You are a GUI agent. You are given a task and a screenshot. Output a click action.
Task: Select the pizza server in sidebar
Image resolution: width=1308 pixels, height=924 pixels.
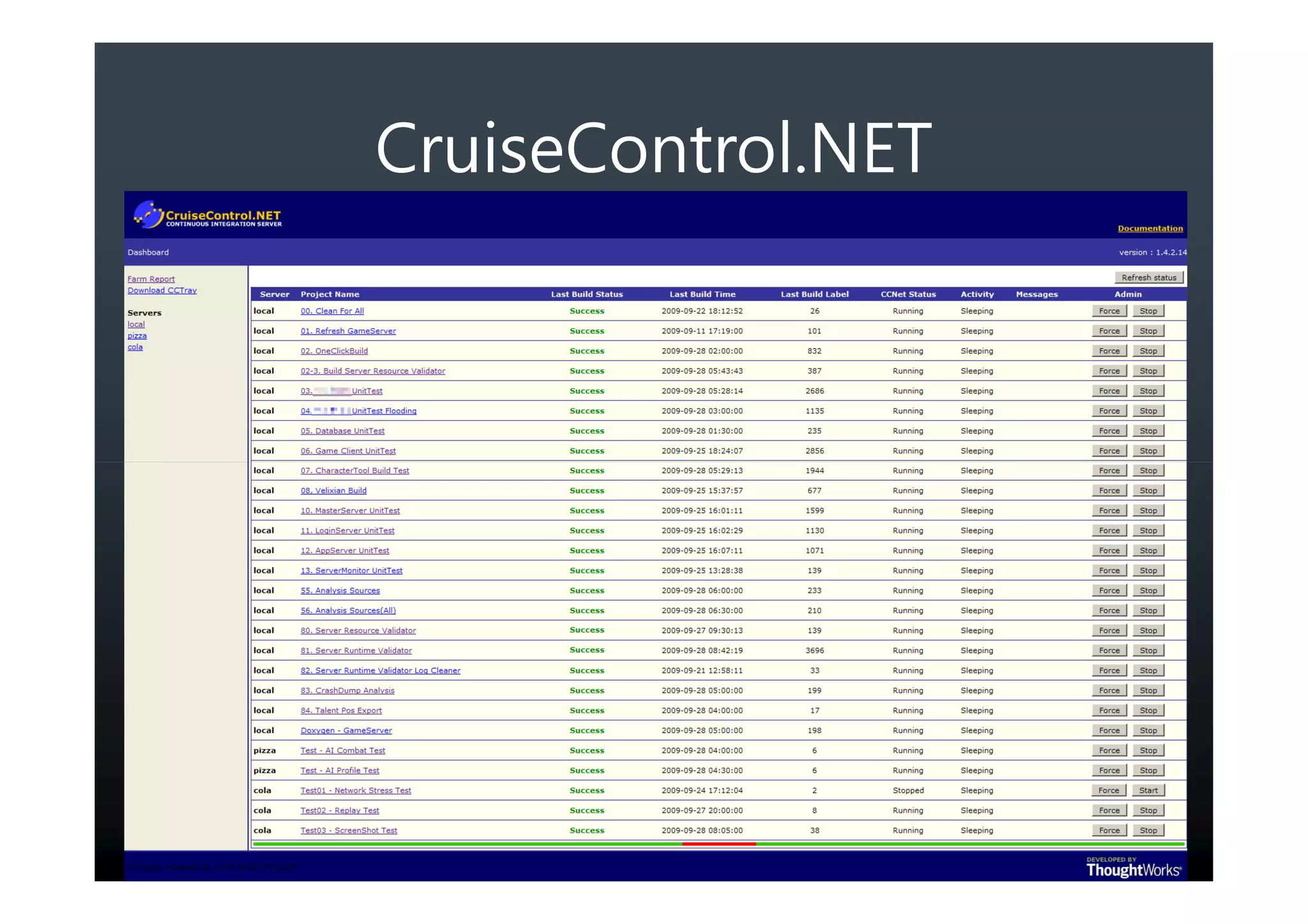click(137, 336)
